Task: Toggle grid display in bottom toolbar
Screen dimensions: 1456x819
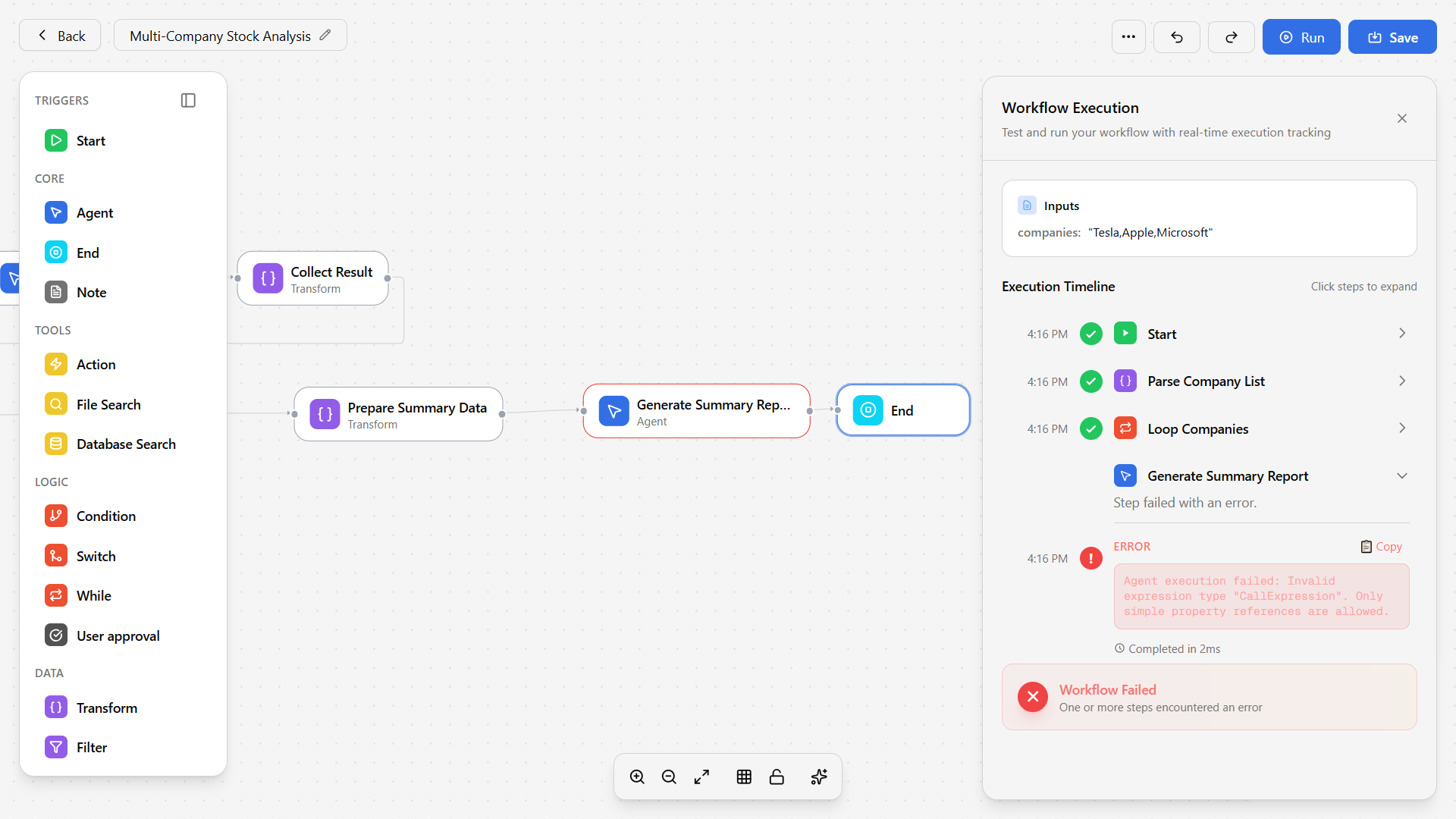Action: click(x=744, y=777)
